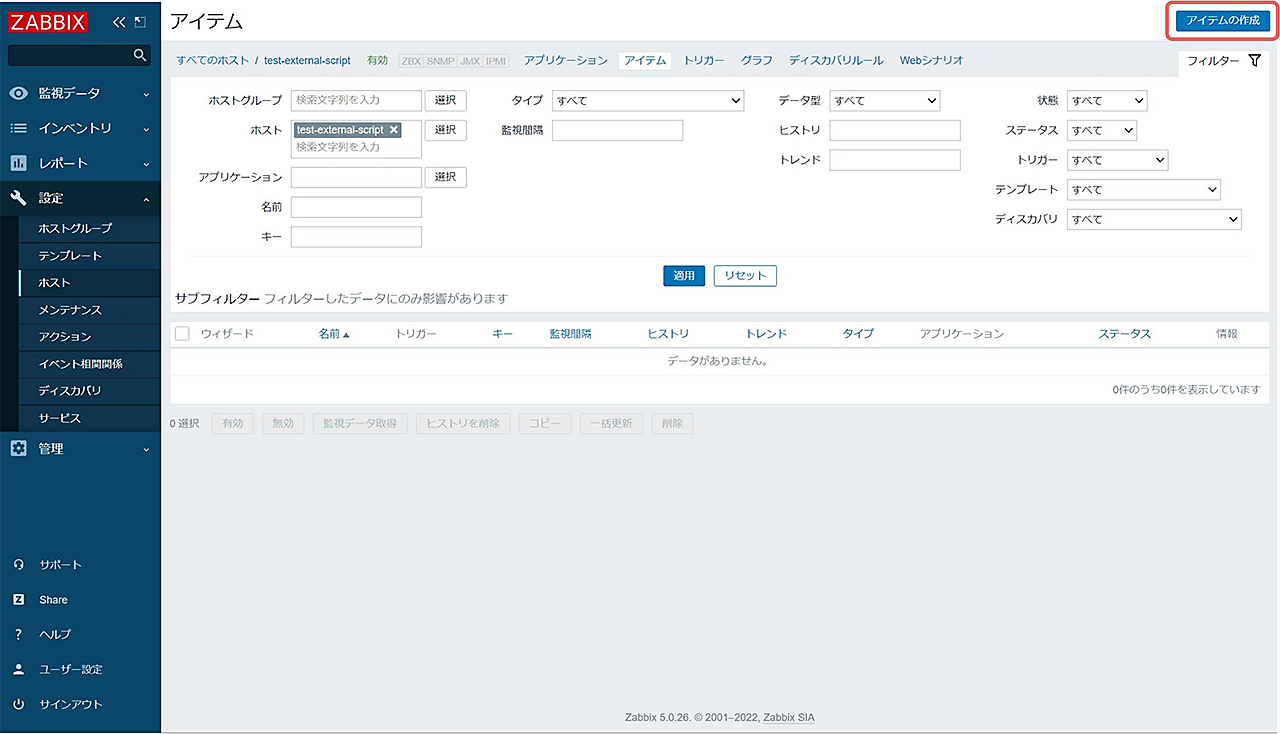Switch to the トリガー tab

pyautogui.click(x=704, y=61)
